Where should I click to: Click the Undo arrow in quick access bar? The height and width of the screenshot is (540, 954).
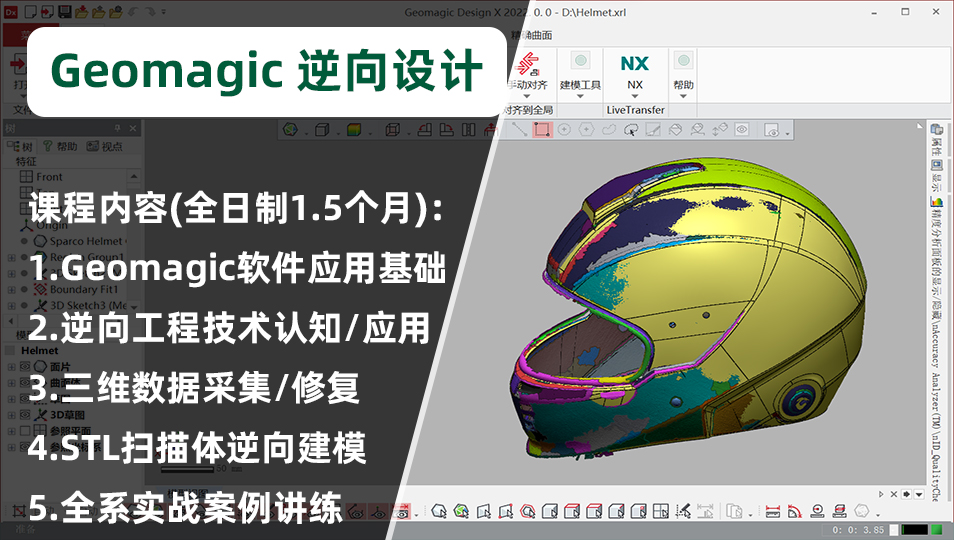click(x=133, y=12)
